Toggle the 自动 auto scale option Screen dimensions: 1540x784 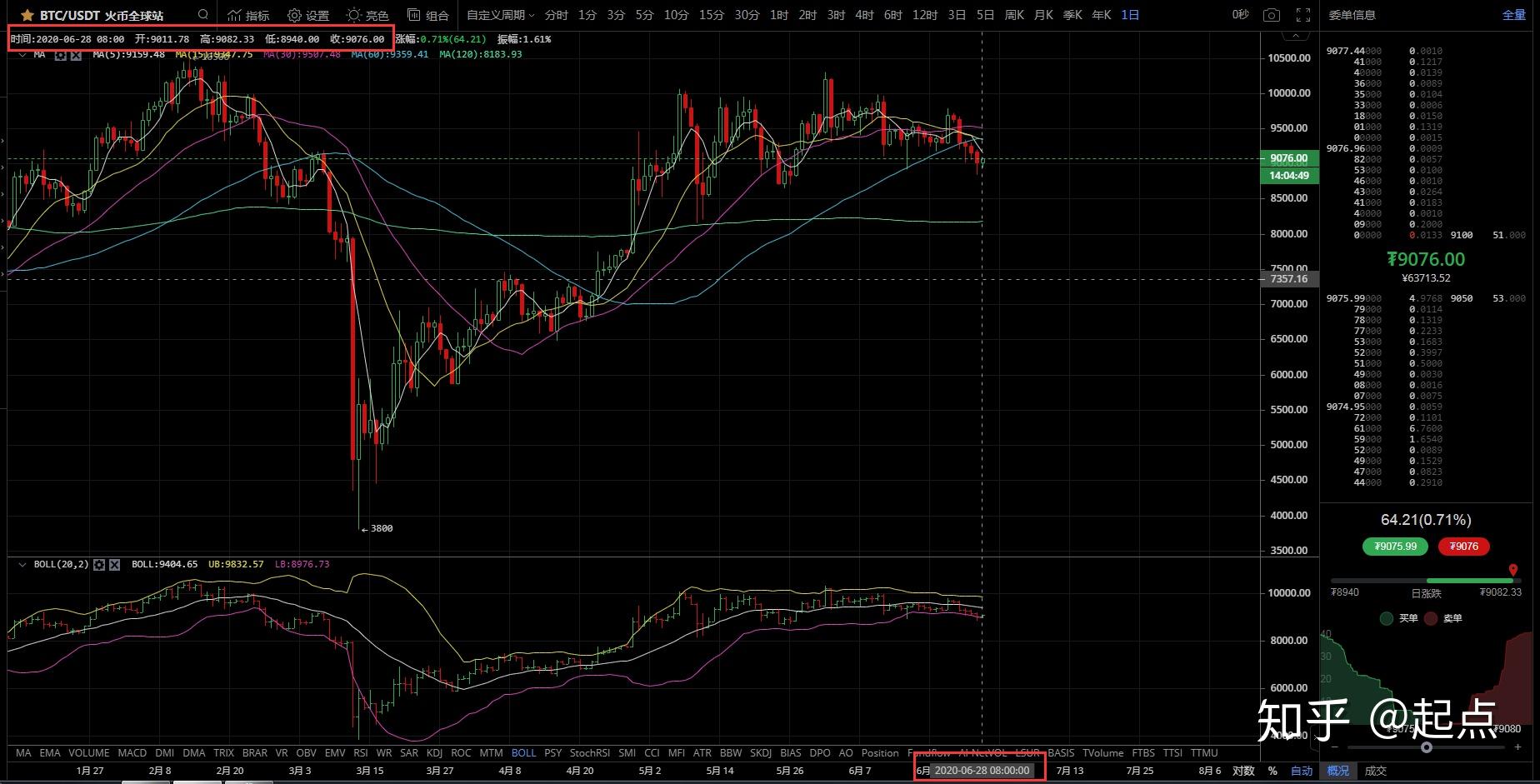coord(1302,771)
